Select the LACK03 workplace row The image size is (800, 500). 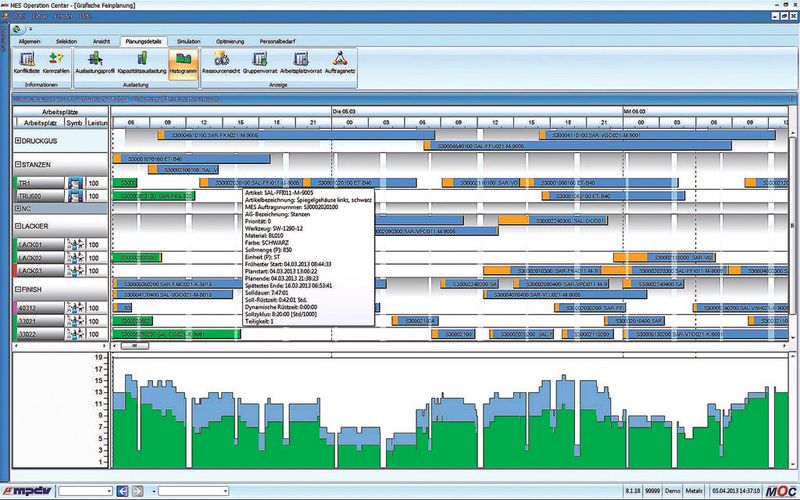(61, 271)
